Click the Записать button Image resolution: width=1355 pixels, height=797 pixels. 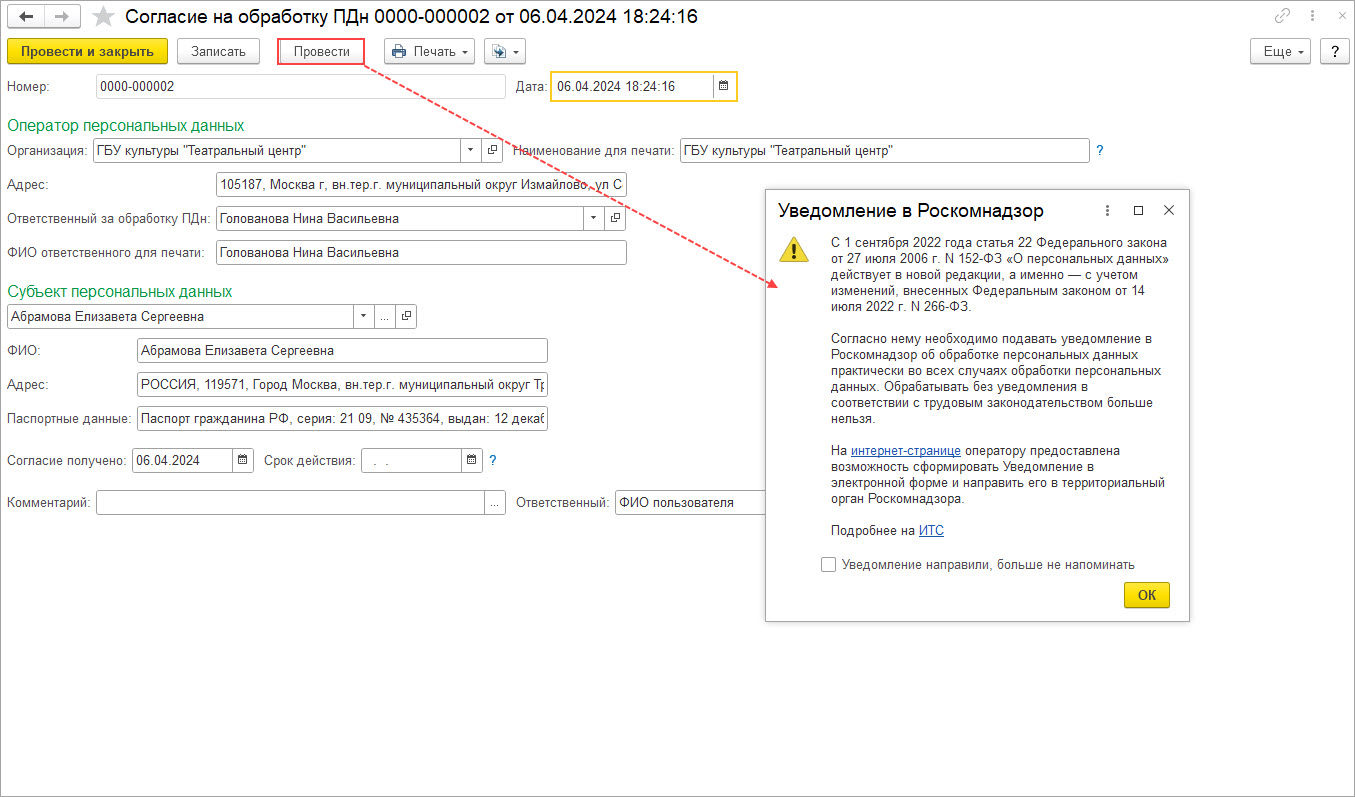click(218, 51)
